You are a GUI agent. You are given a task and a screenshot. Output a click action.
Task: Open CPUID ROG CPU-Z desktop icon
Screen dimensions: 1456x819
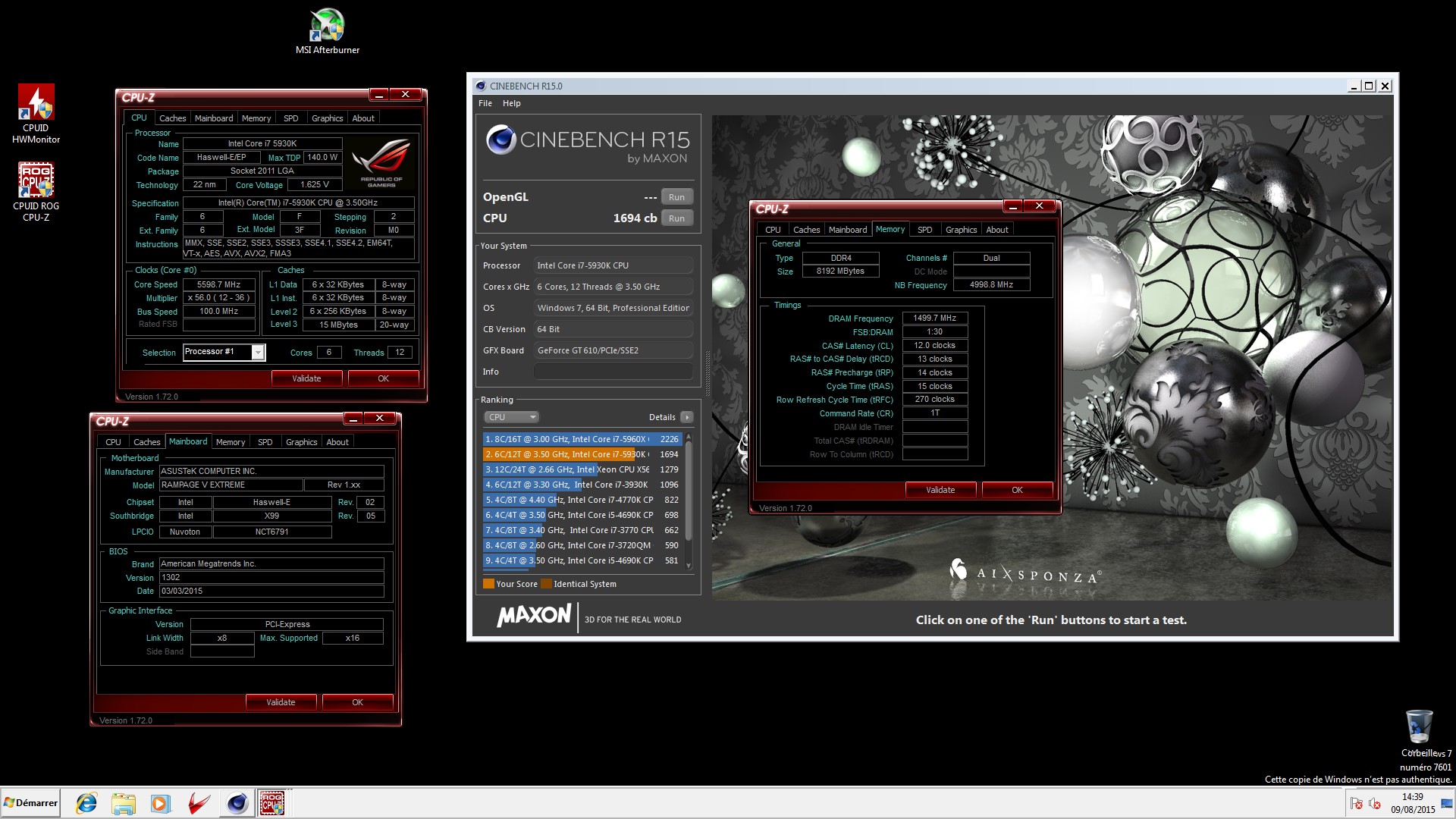[x=36, y=192]
